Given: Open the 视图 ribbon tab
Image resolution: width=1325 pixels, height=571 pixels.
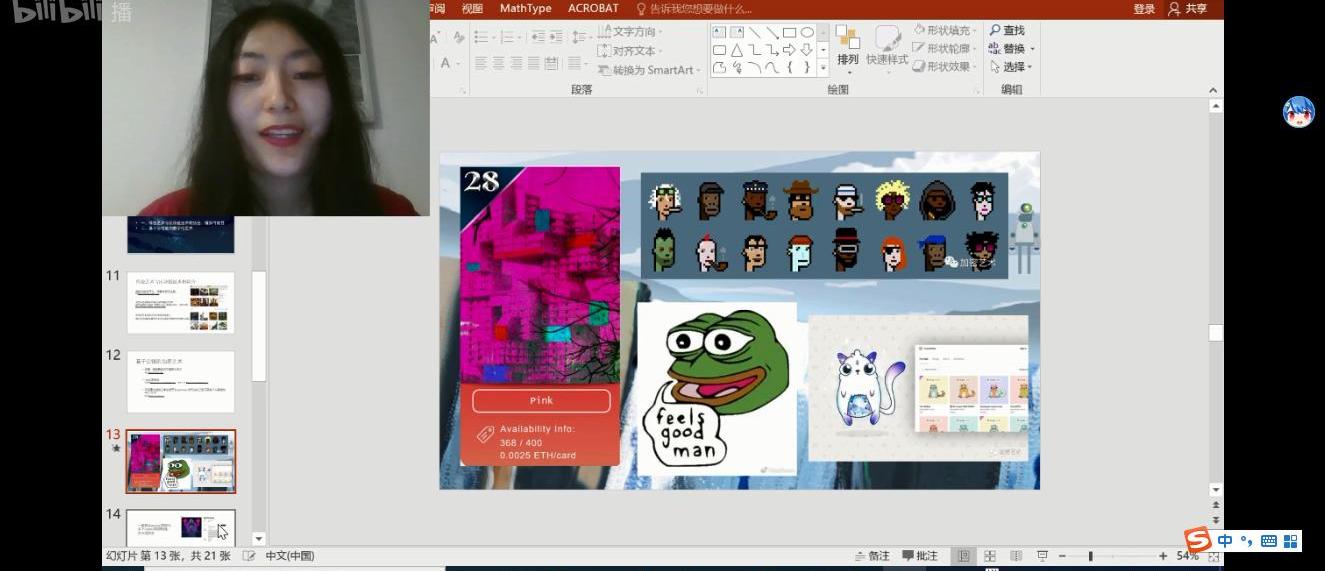Looking at the screenshot, I should click(x=472, y=9).
